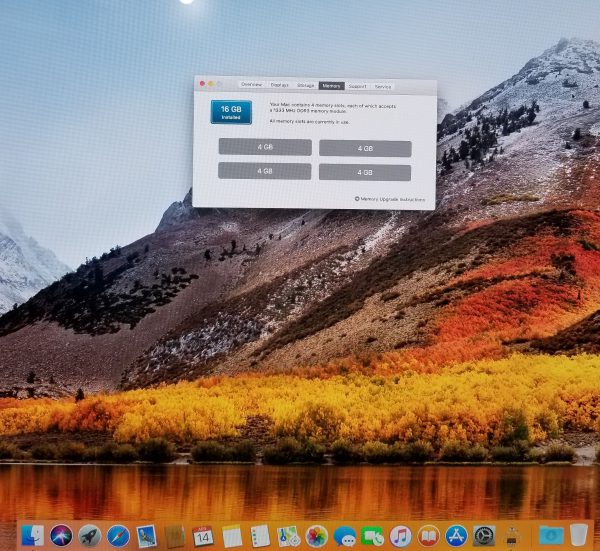The width and height of the screenshot is (600, 551).
Task: Open Photos app in dock
Action: tap(317, 535)
